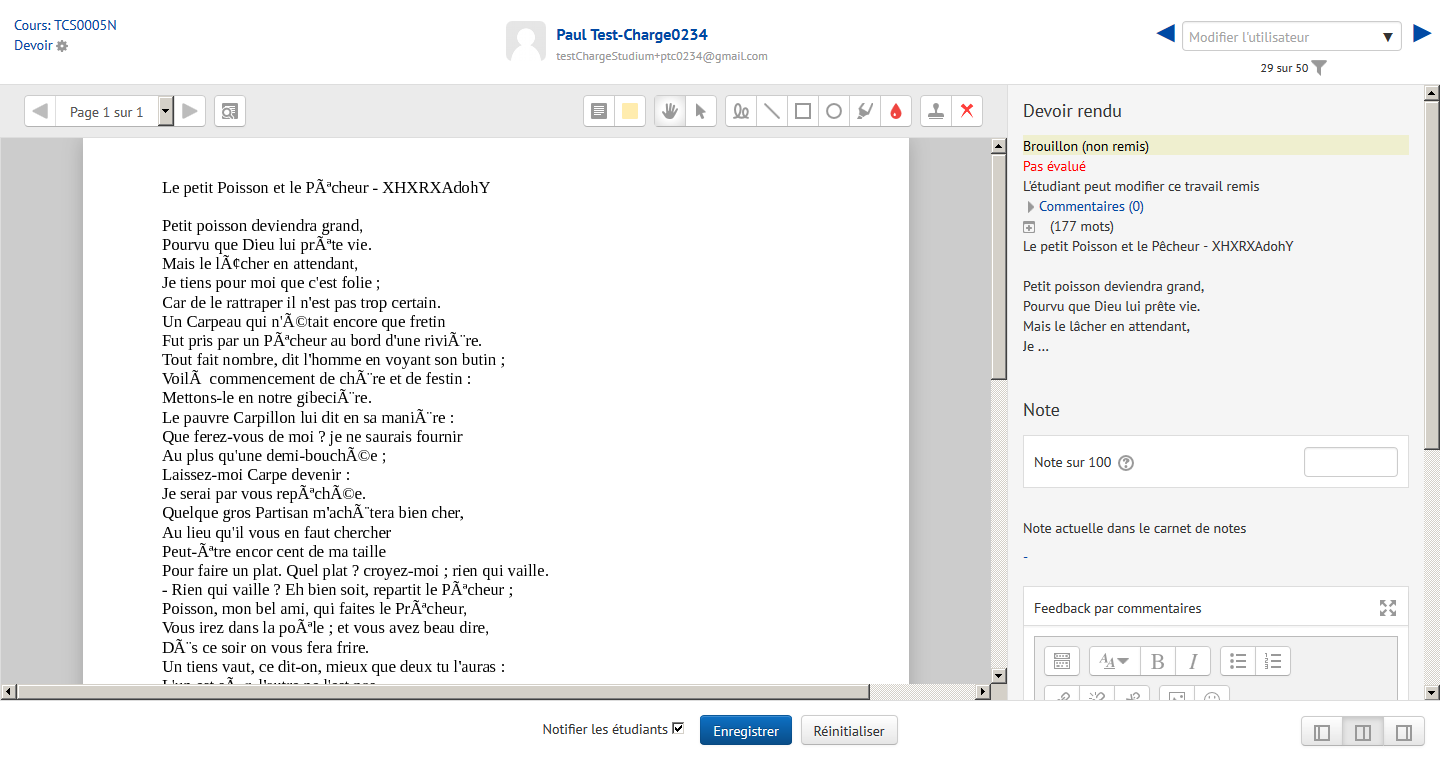
Task: Open the user filter funnel icon
Action: 1319,68
